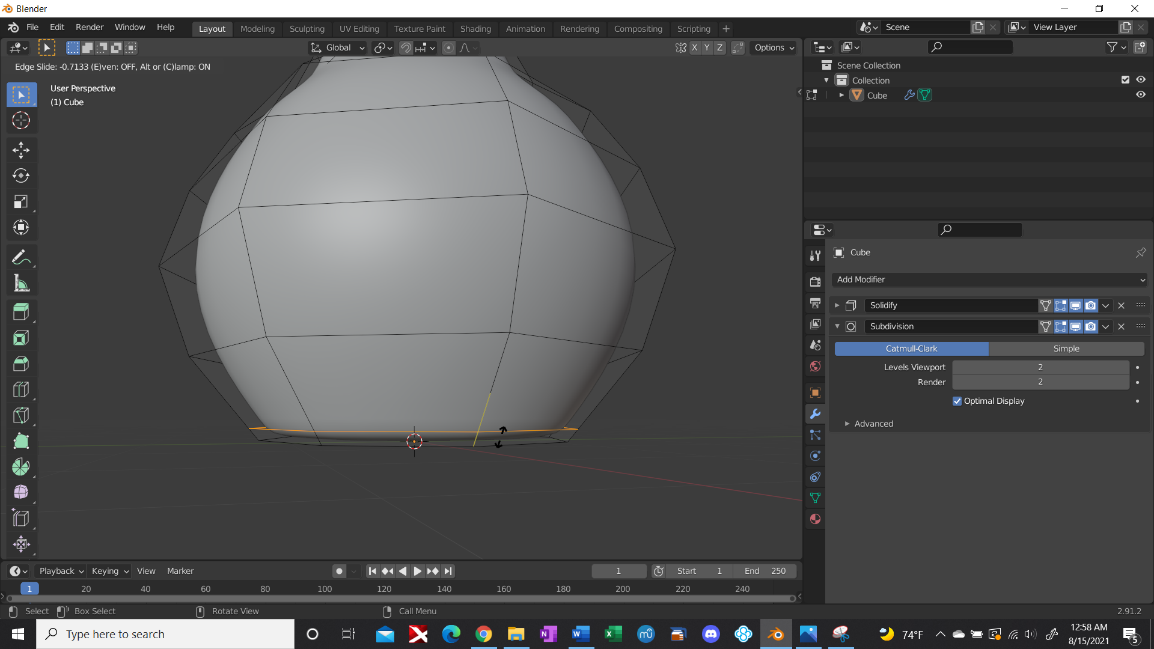The width and height of the screenshot is (1154, 649).
Task: Select the Scale tool
Action: pos(21,202)
